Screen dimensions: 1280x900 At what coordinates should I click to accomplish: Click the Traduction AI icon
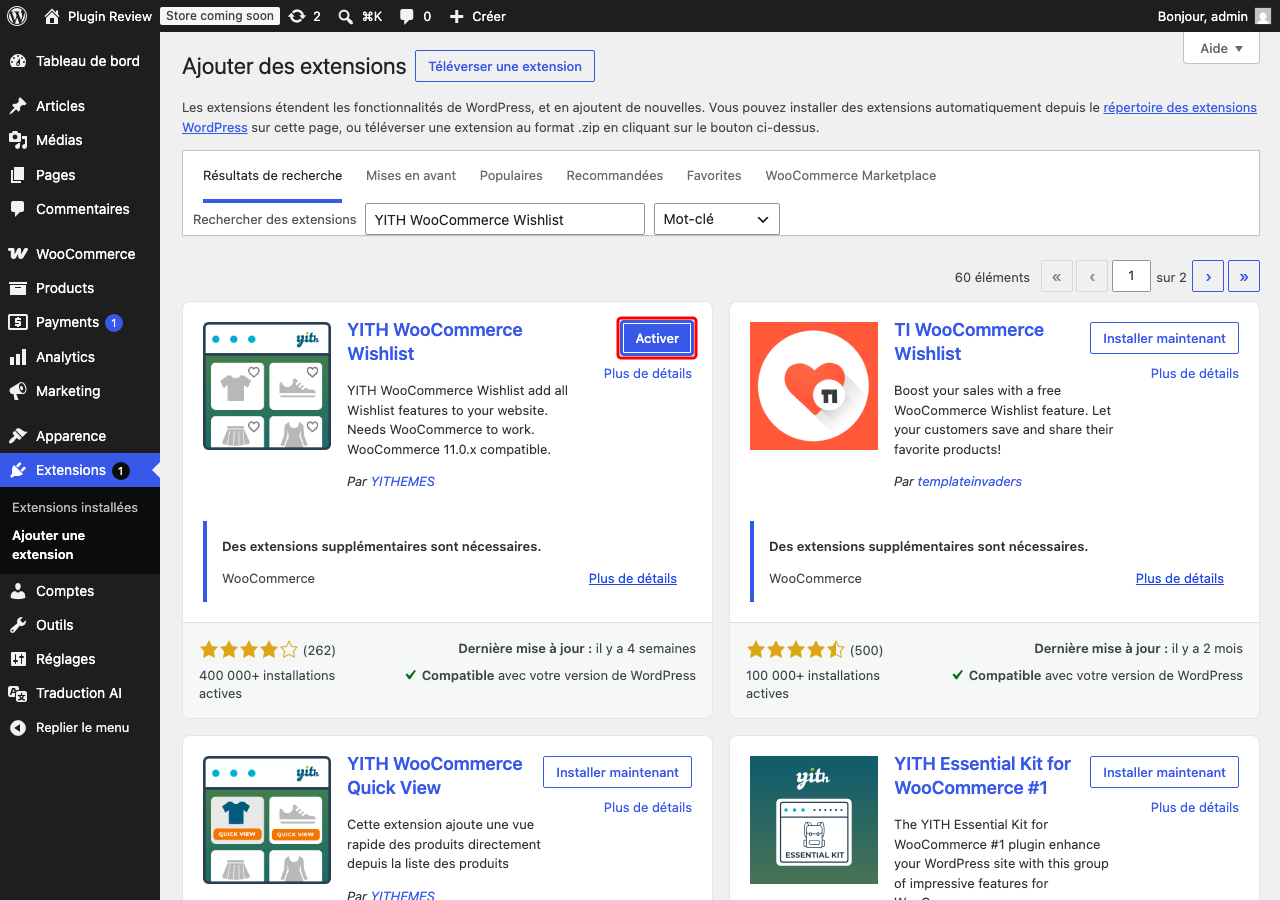point(18,693)
